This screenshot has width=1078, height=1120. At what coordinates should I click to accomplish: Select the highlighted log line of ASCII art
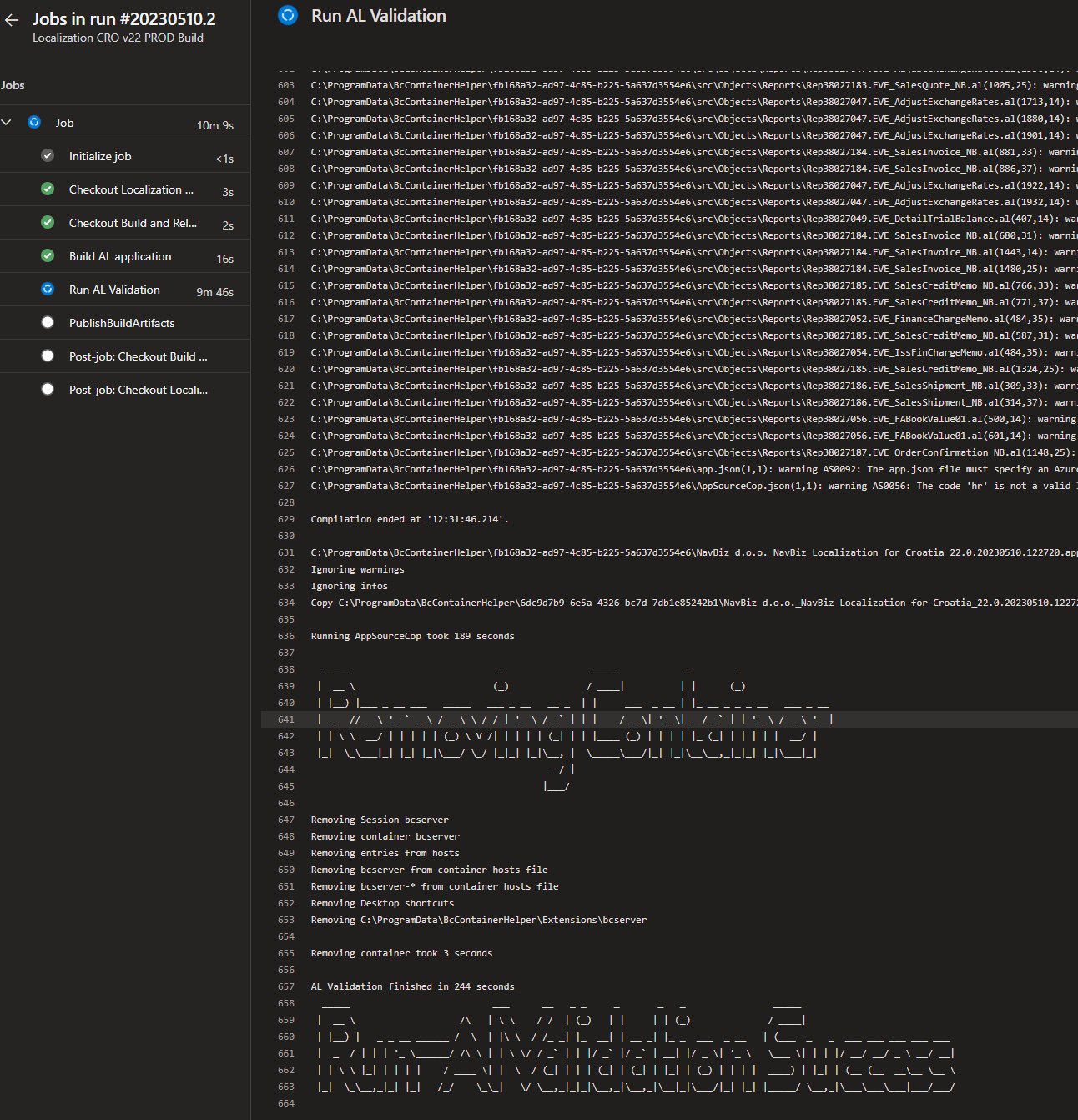click(x=576, y=719)
